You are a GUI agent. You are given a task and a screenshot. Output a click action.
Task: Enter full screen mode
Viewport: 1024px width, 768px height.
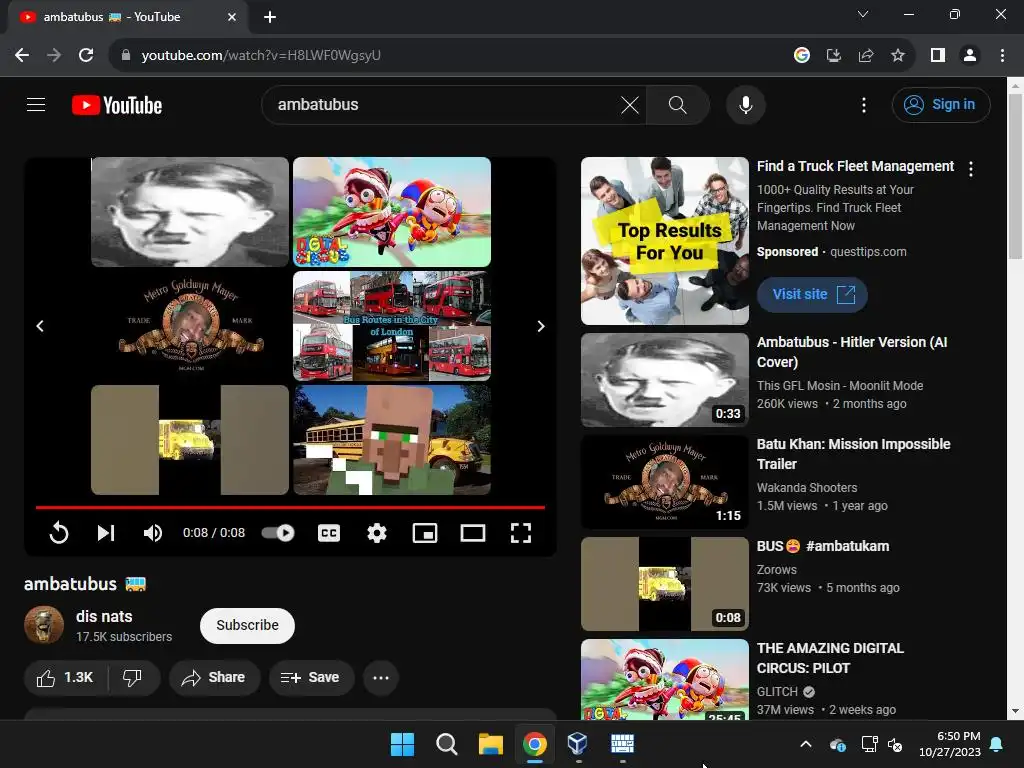520,533
